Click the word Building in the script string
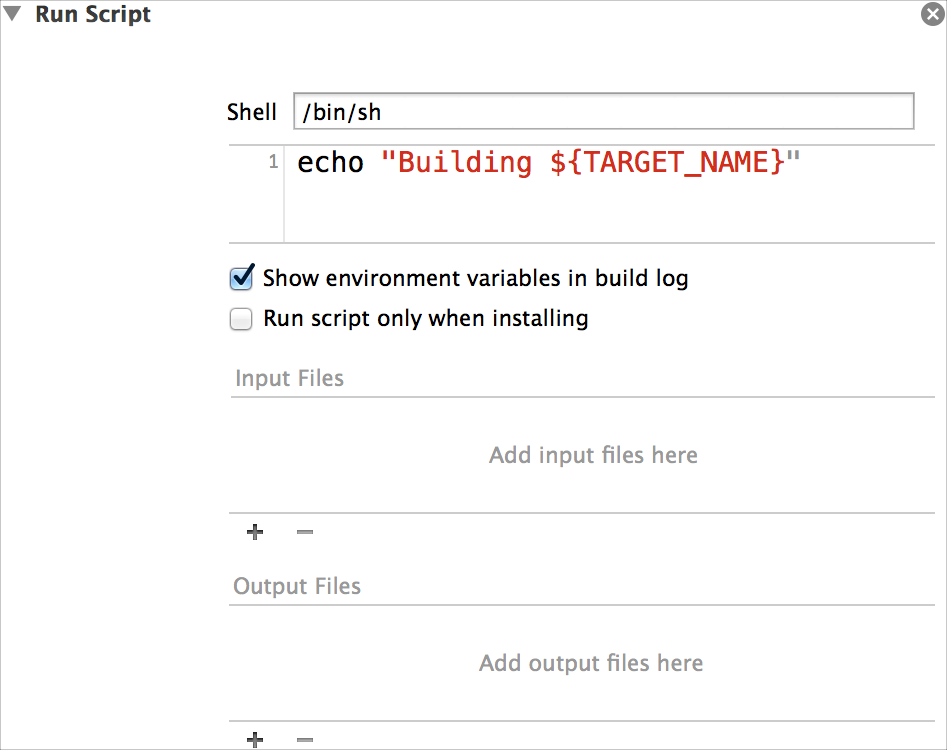Image resolution: width=947 pixels, height=750 pixels. pyautogui.click(x=465, y=162)
